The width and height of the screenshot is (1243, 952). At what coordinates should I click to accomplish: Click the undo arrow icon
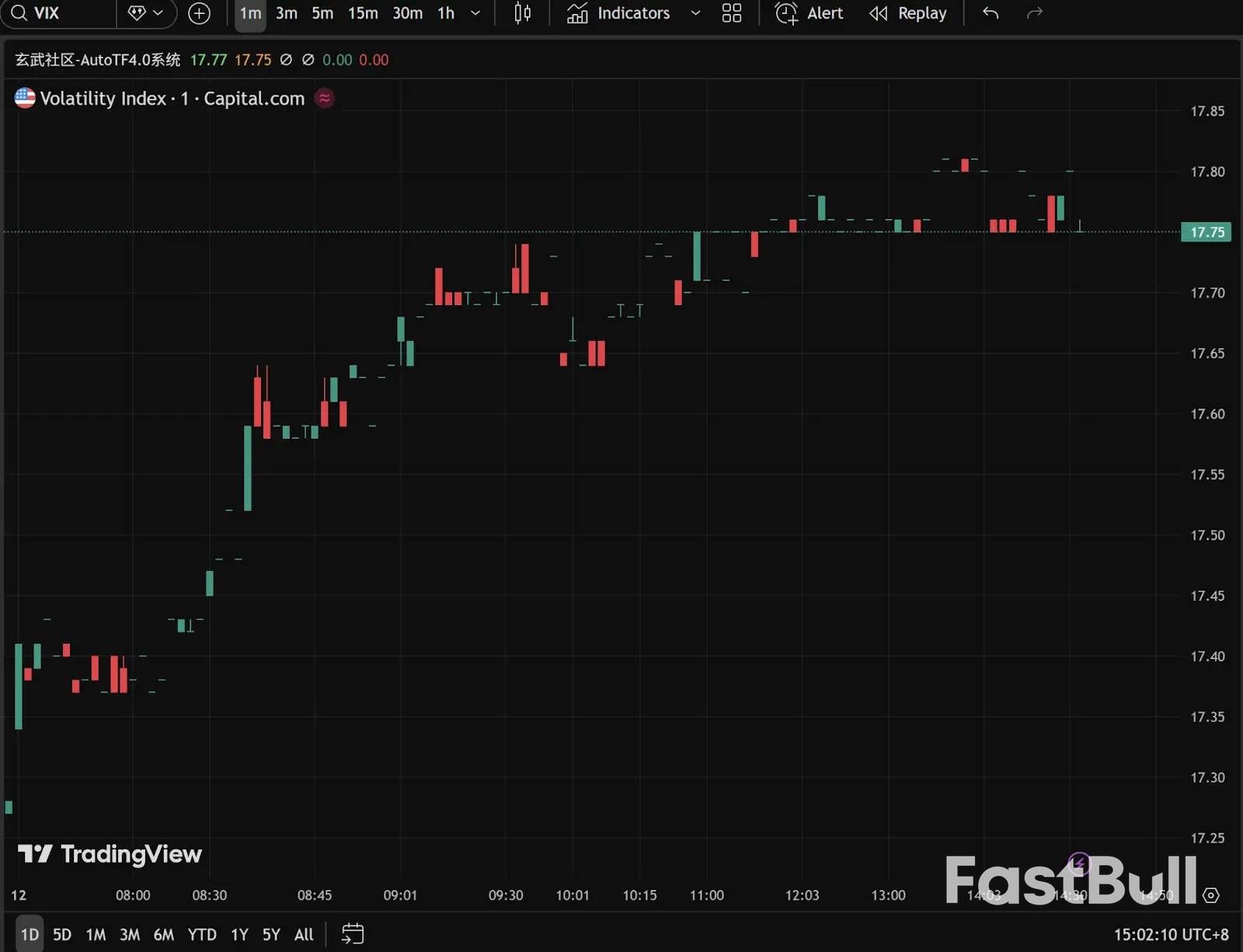point(990,13)
